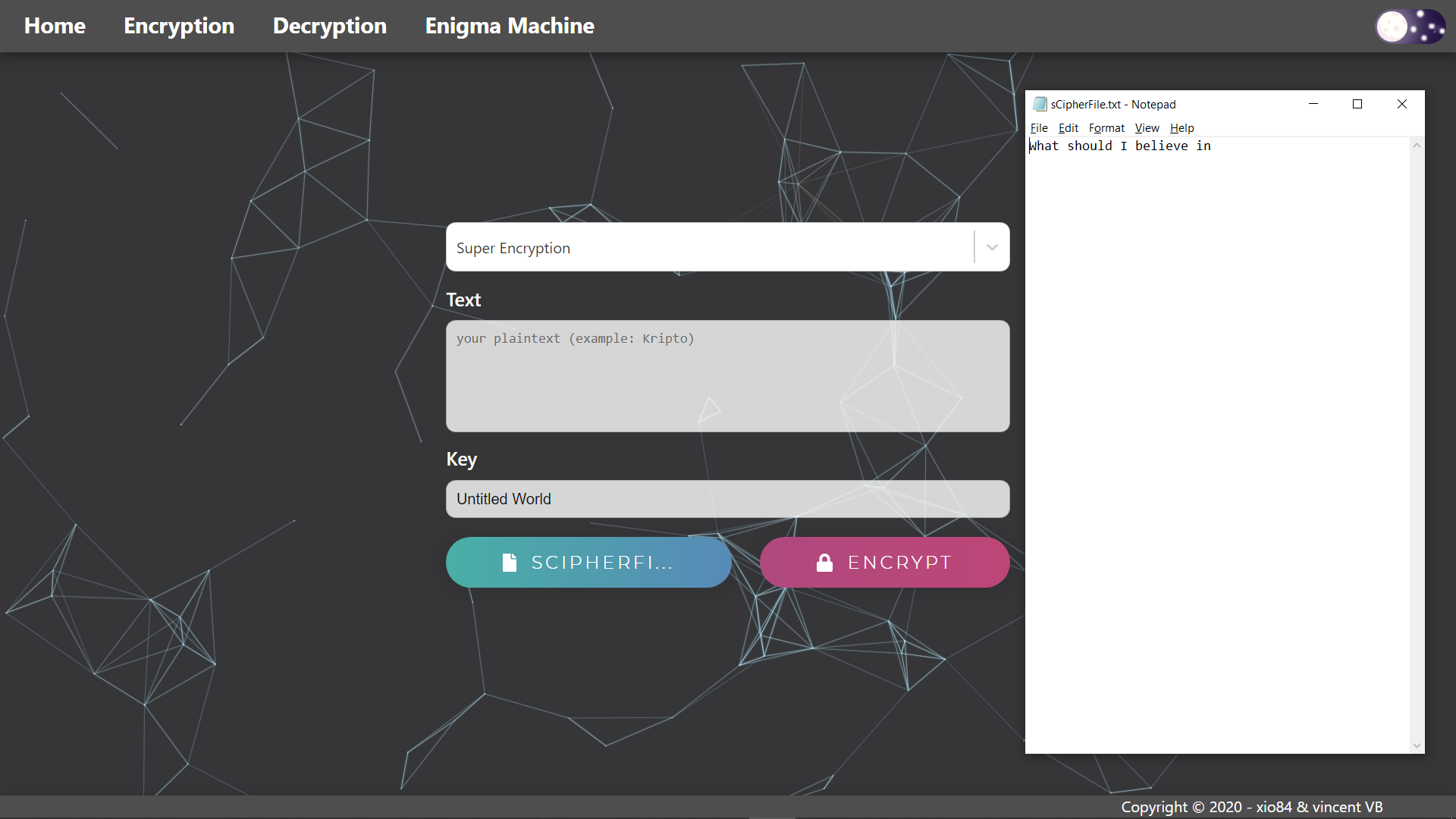Click the Notepad document icon in the title bar

click(x=1040, y=104)
